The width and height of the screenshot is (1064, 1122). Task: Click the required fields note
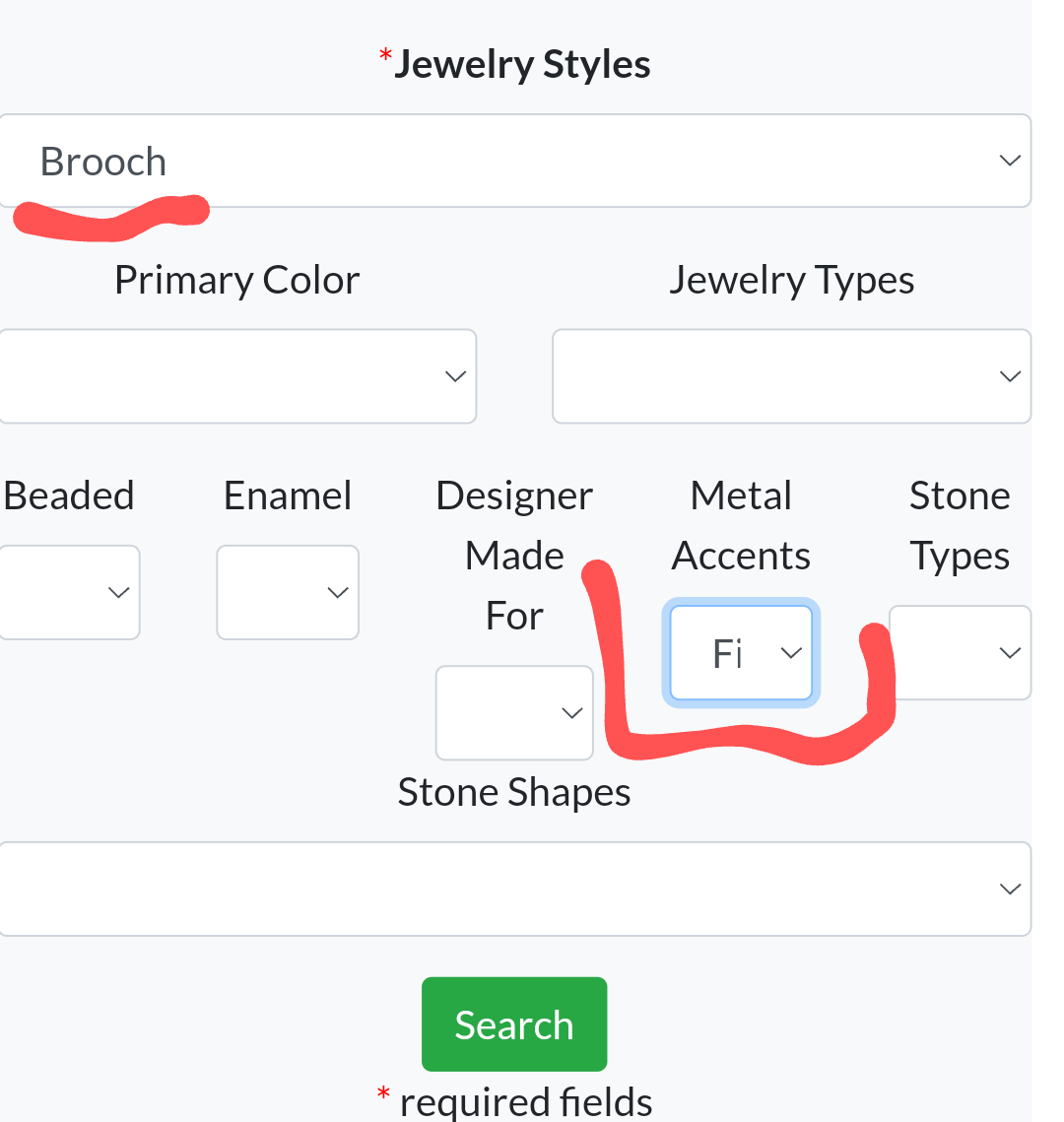pos(525,1101)
